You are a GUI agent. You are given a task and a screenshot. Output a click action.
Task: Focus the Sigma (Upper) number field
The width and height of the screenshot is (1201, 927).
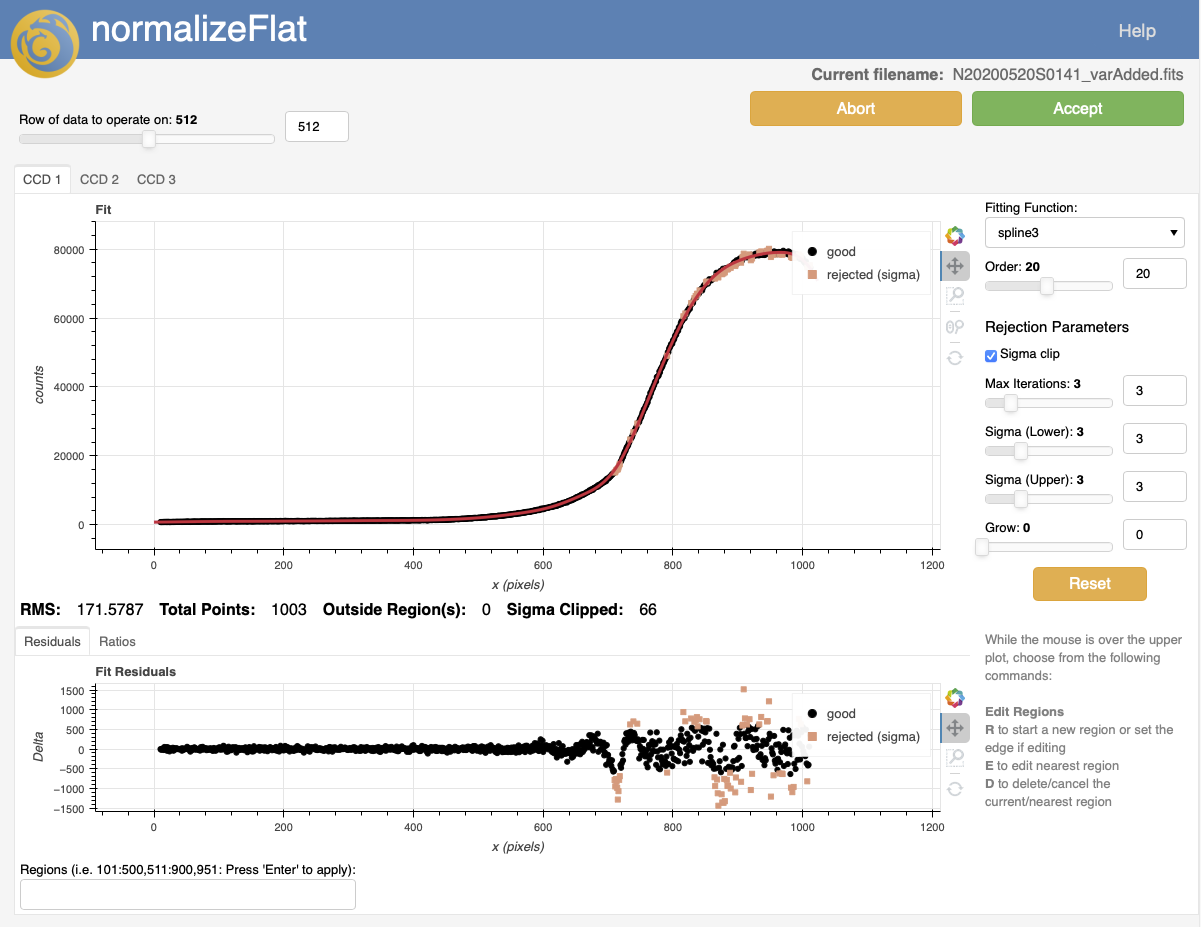[x=1155, y=487]
